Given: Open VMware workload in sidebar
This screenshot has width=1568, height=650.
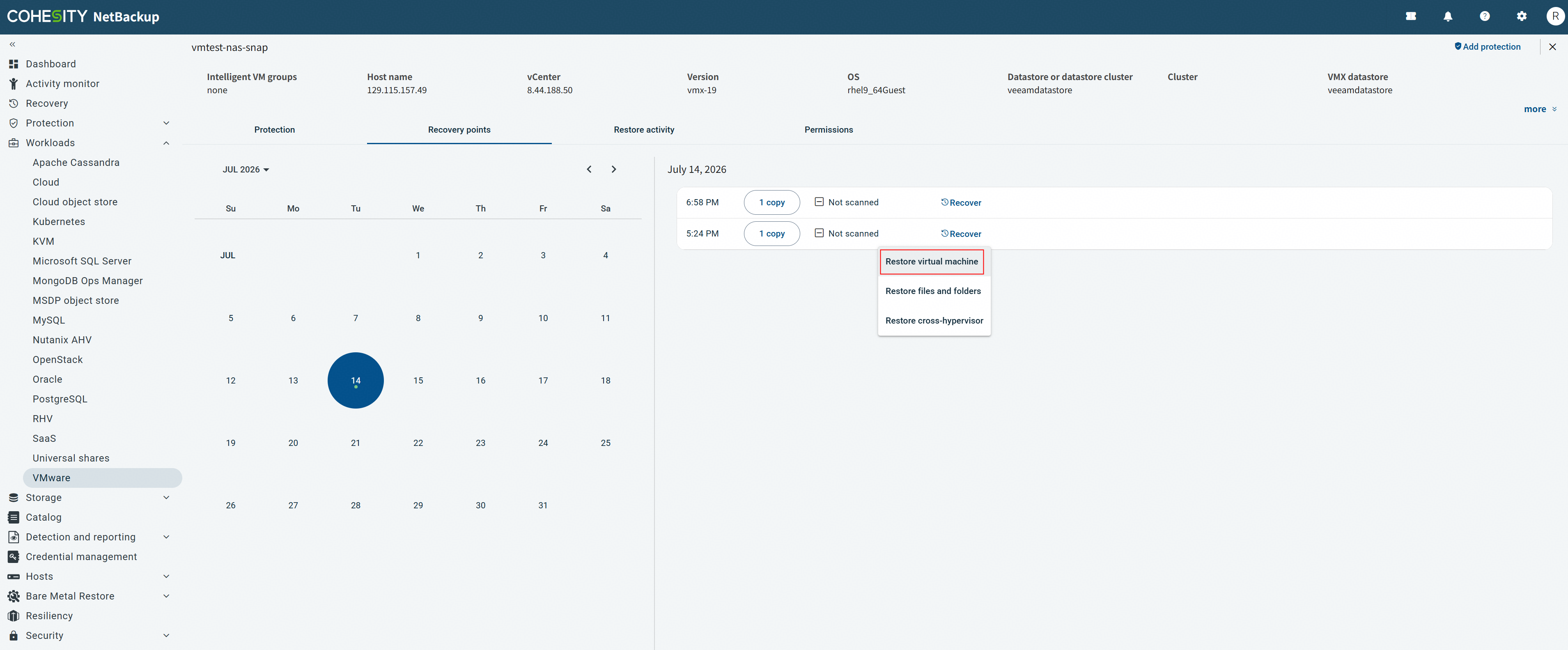Looking at the screenshot, I should click(102, 478).
